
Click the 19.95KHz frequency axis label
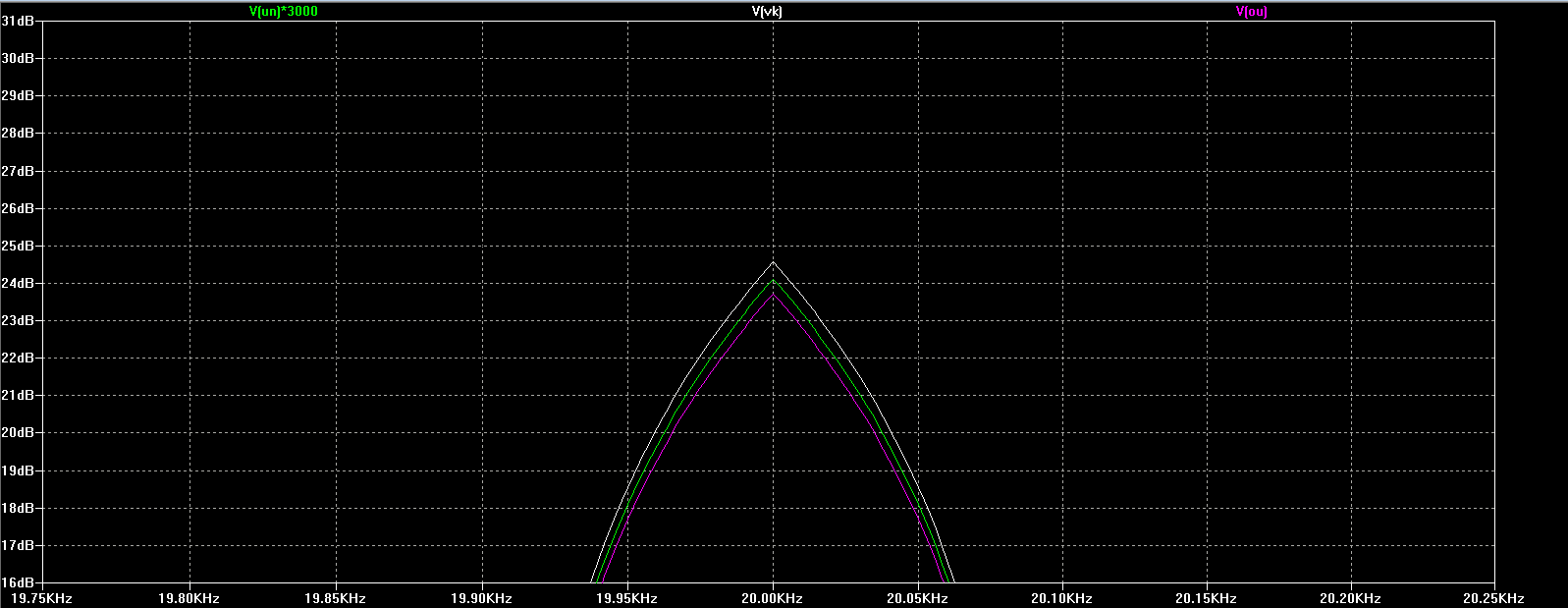pyautogui.click(x=627, y=598)
